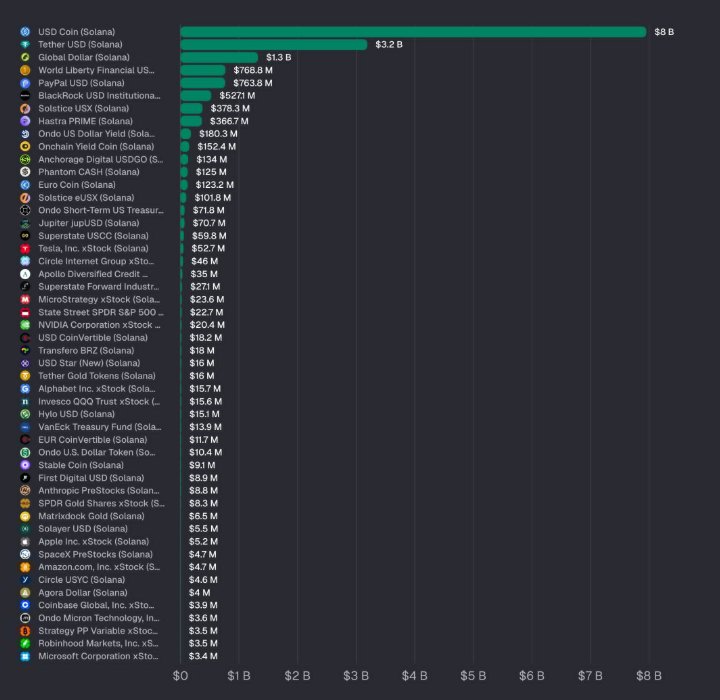Click the Apple Inc. xStock icon
720x700 pixels.
point(25,542)
